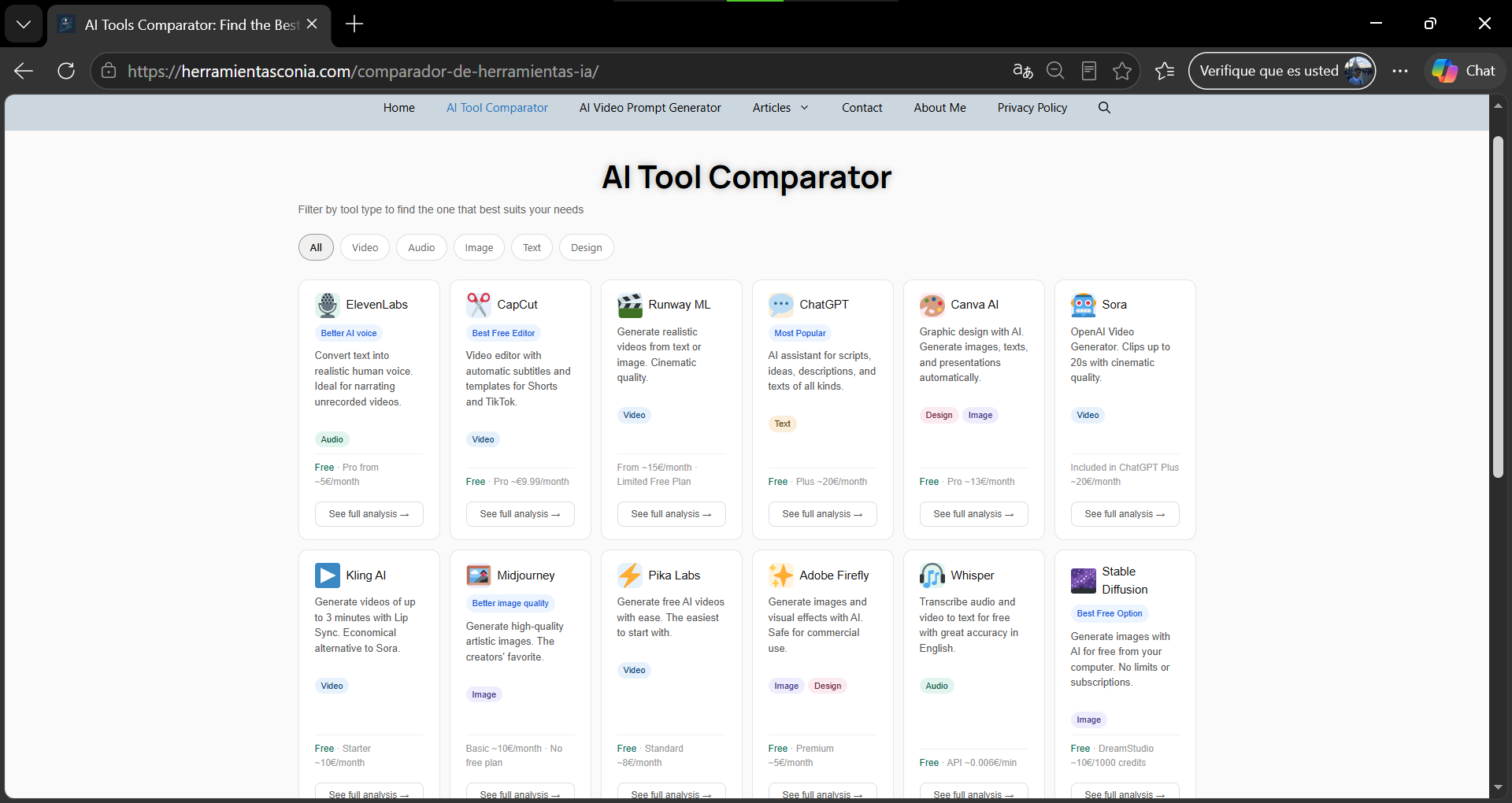Image resolution: width=1512 pixels, height=803 pixels.
Task: Click the Canva AI palette icon
Action: (x=932, y=305)
